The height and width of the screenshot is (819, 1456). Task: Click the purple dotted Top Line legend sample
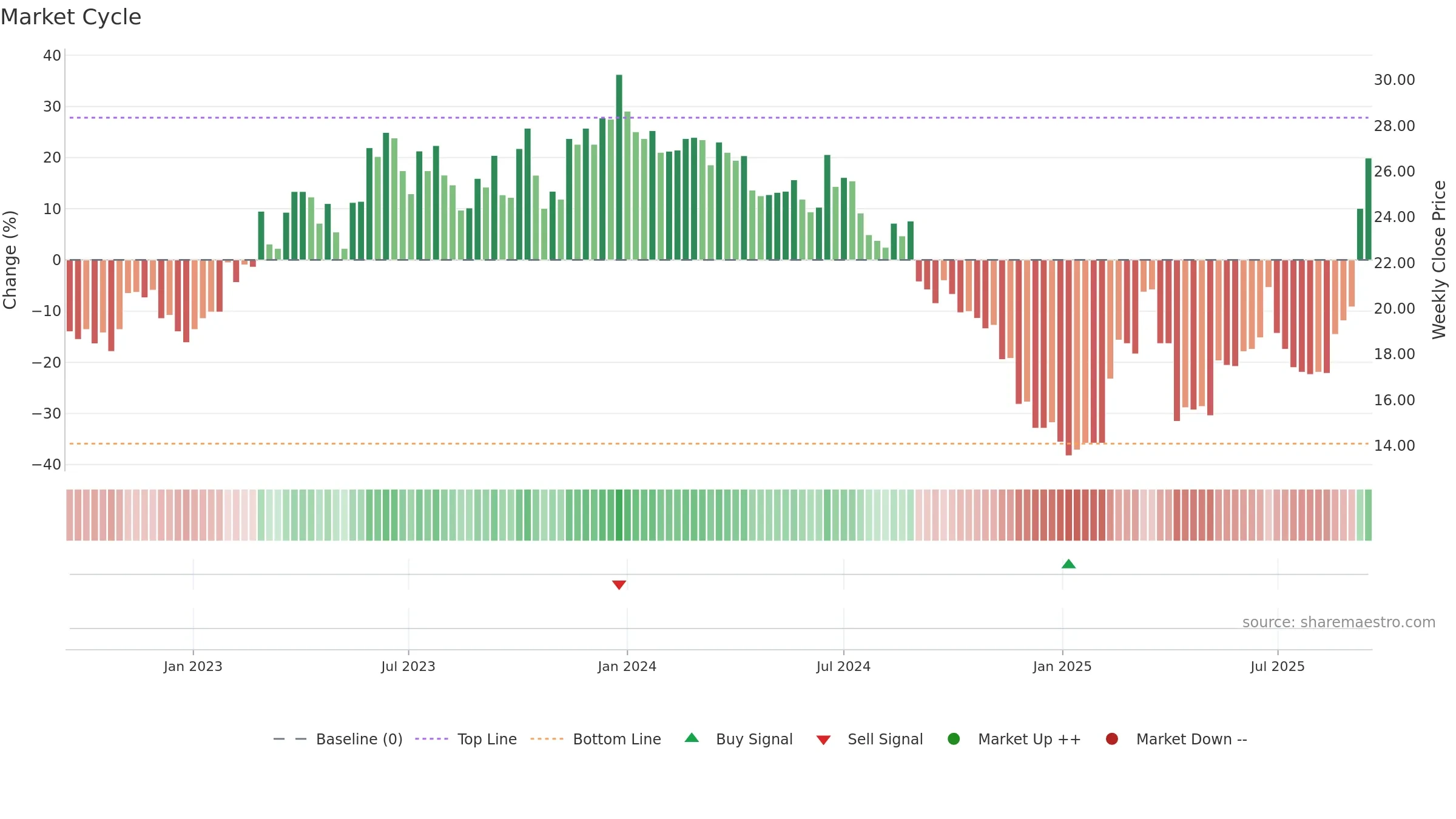[431, 739]
